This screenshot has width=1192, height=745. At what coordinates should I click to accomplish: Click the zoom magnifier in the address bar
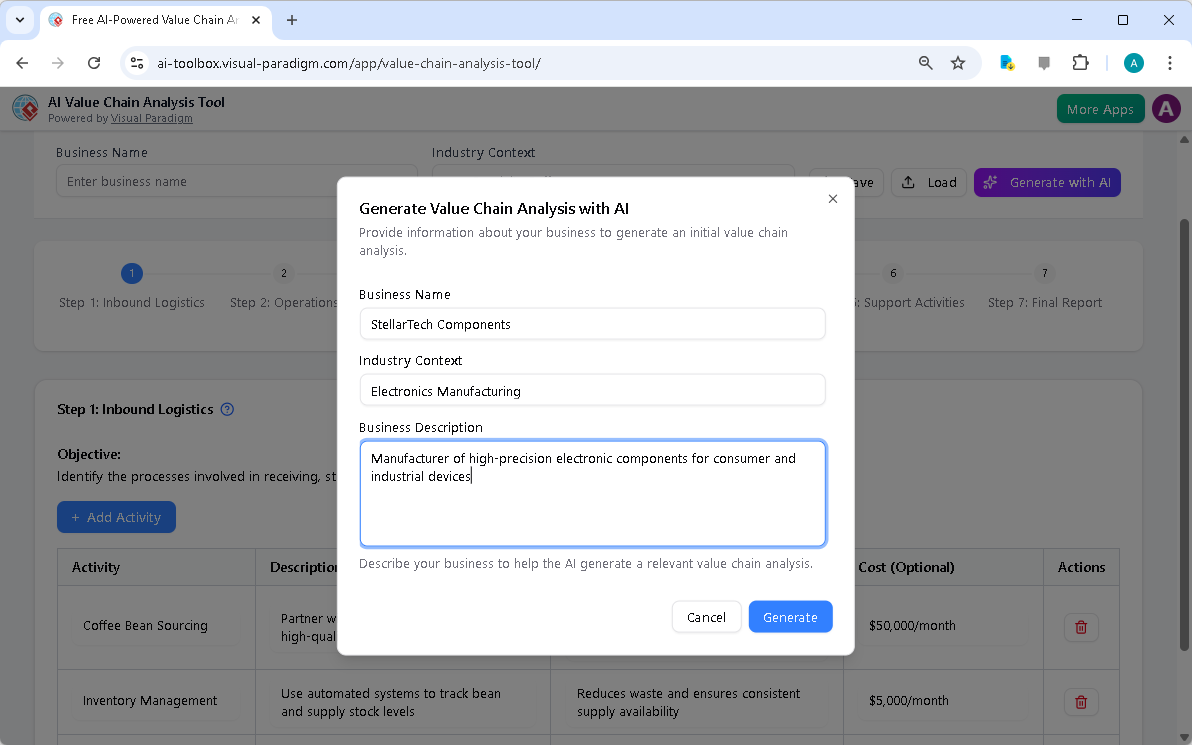click(x=925, y=62)
